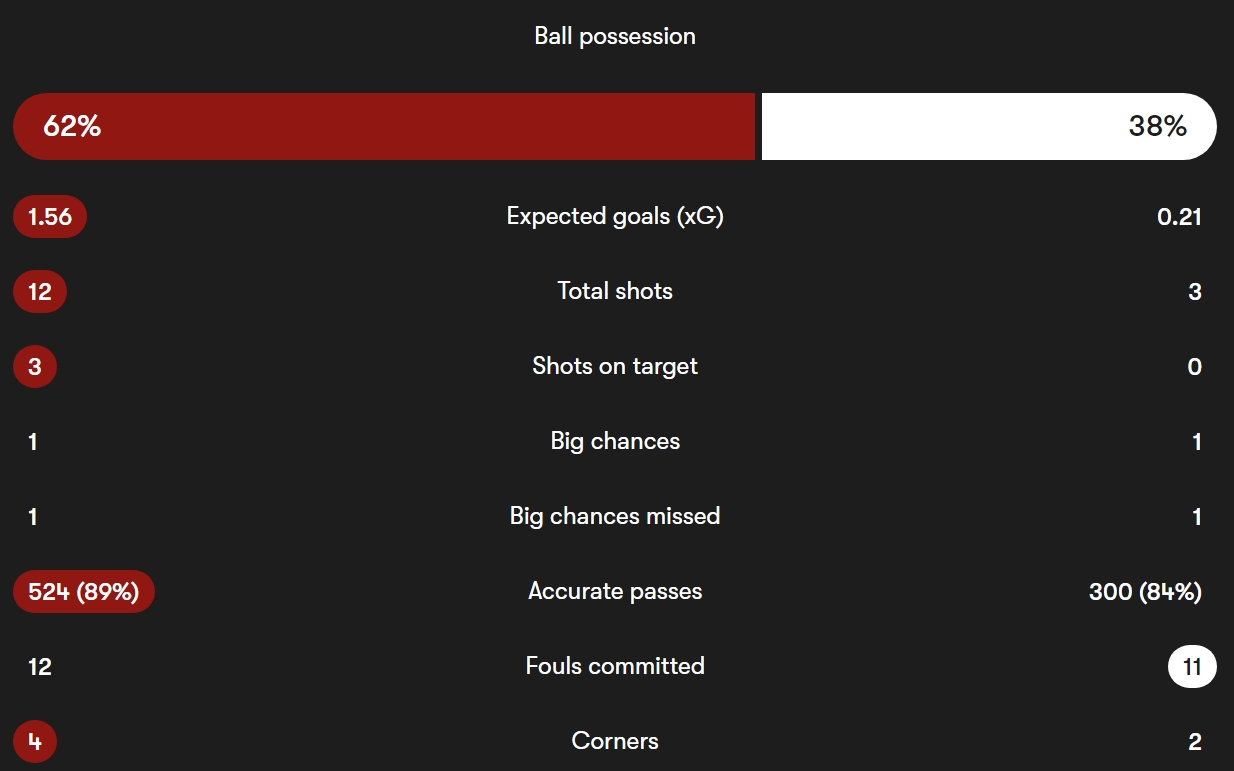Click the red 3 shots on target badge
Image resolution: width=1234 pixels, height=771 pixels.
35,367
